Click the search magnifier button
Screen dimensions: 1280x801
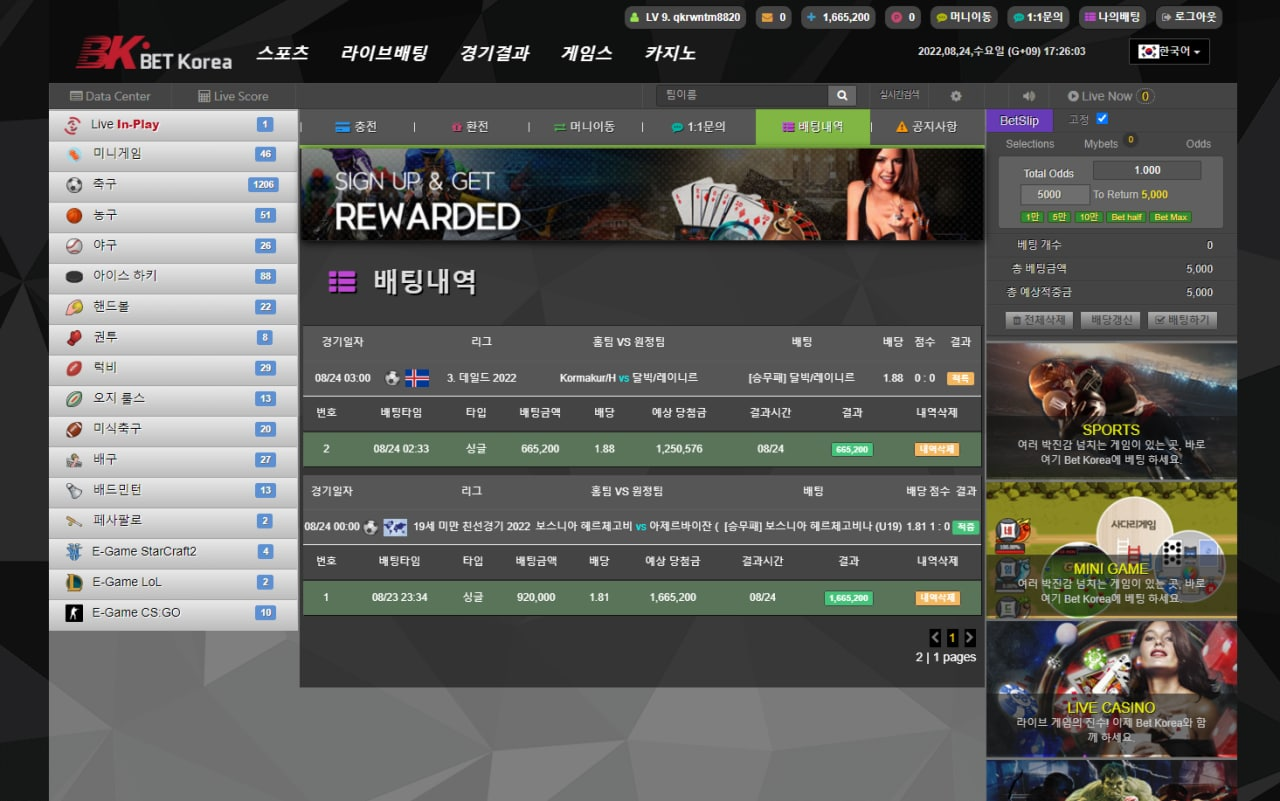tap(842, 96)
